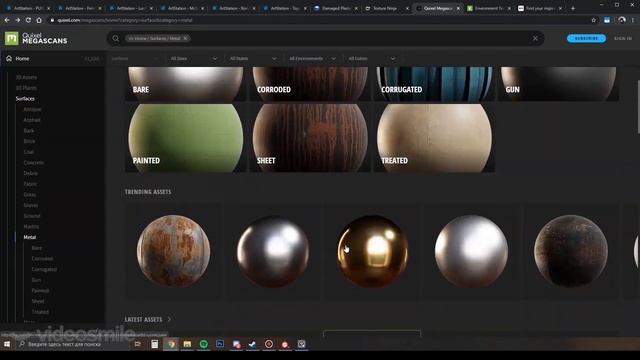
Task: Open the Latest Assets section link
Action: click(143, 319)
